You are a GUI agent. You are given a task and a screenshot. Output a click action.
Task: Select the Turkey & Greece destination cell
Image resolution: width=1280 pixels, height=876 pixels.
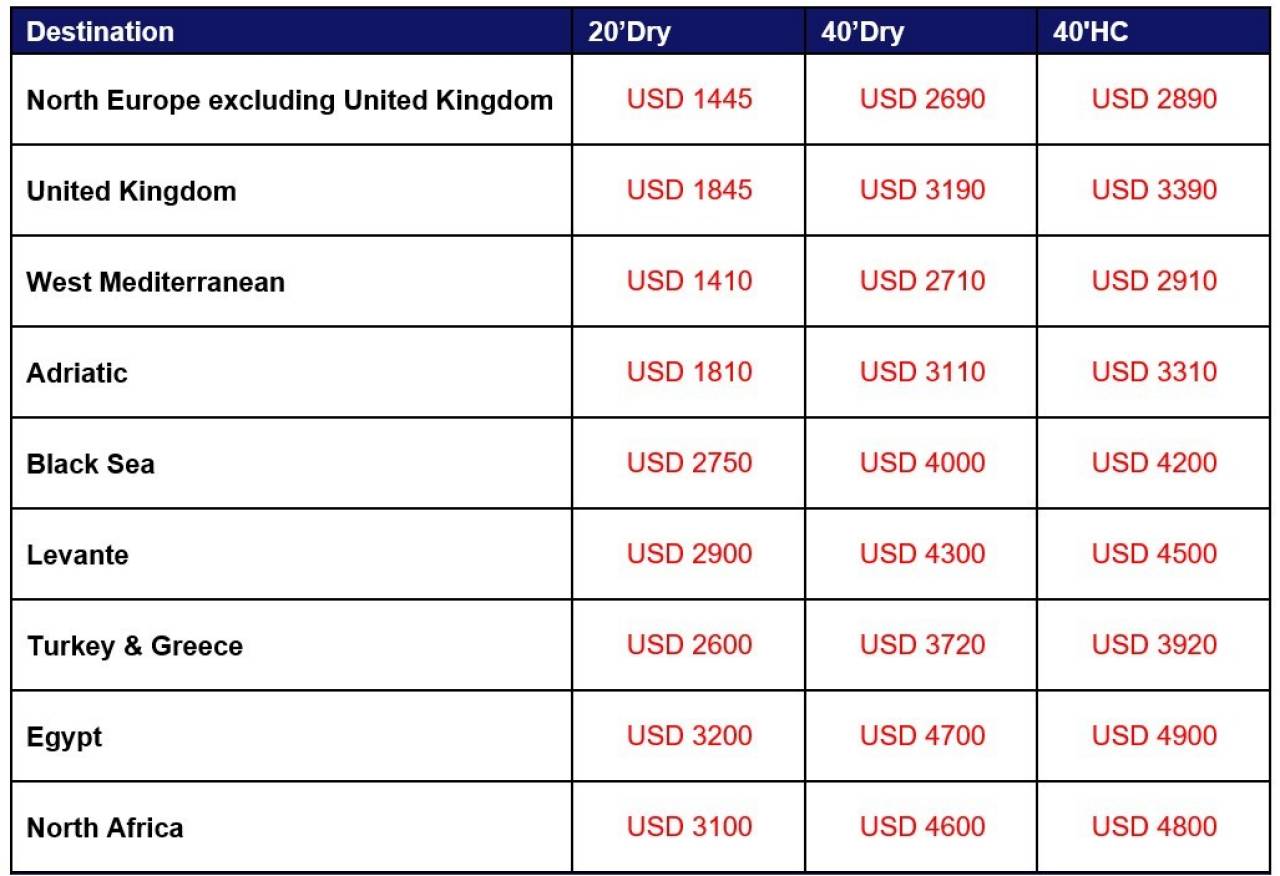pyautogui.click(x=292, y=646)
